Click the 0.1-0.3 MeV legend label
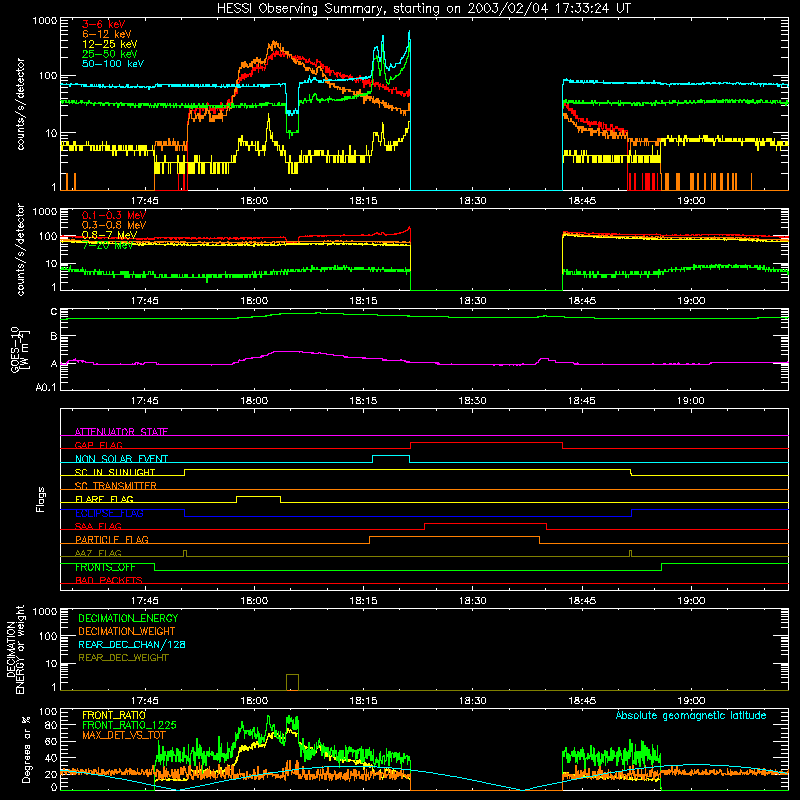Image resolution: width=800 pixels, height=800 pixels. point(114,215)
